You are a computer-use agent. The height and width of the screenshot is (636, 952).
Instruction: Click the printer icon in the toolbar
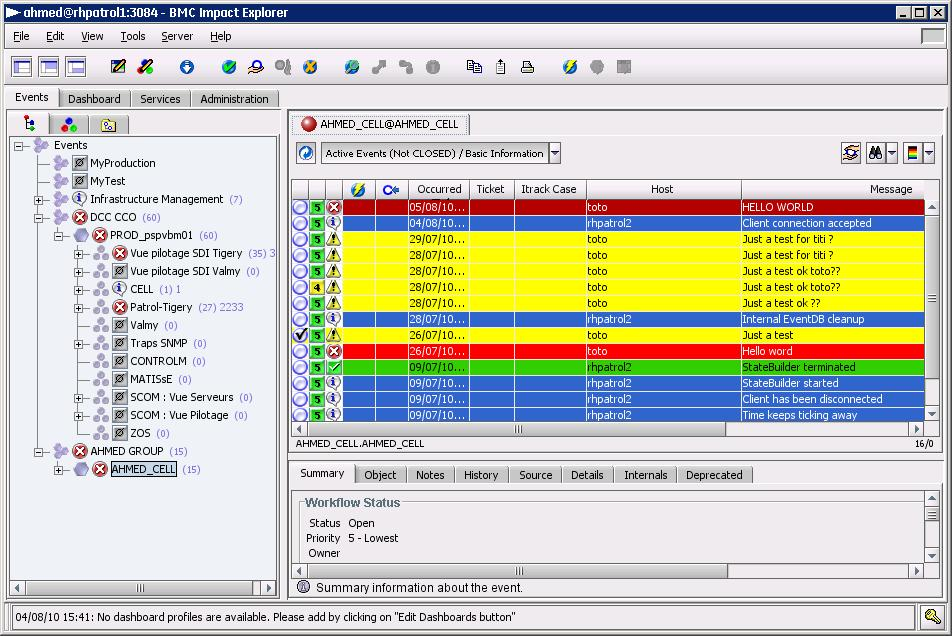click(x=527, y=67)
